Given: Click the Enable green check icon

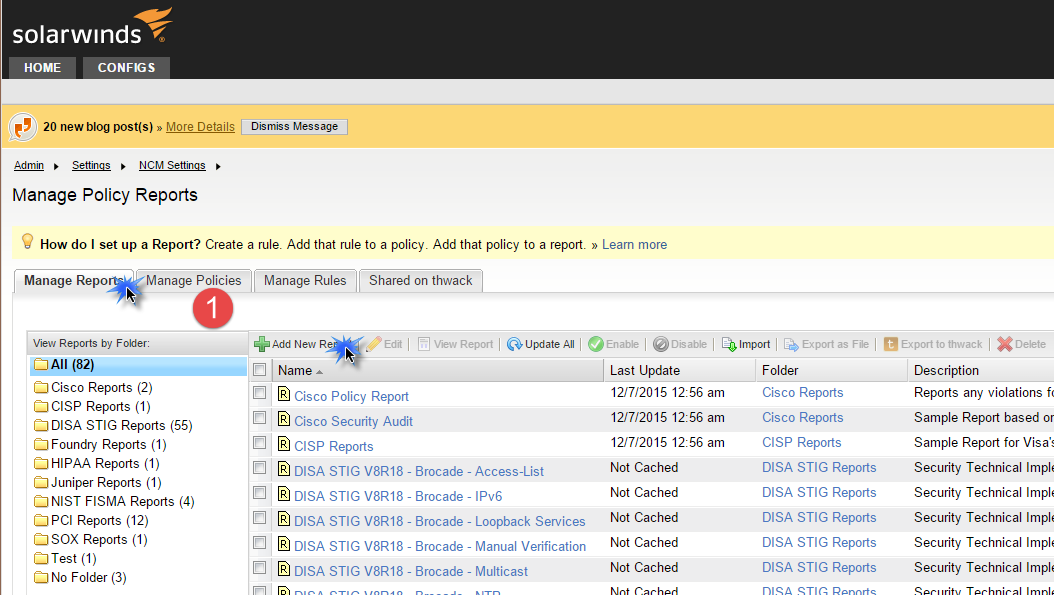Looking at the screenshot, I should [x=596, y=344].
